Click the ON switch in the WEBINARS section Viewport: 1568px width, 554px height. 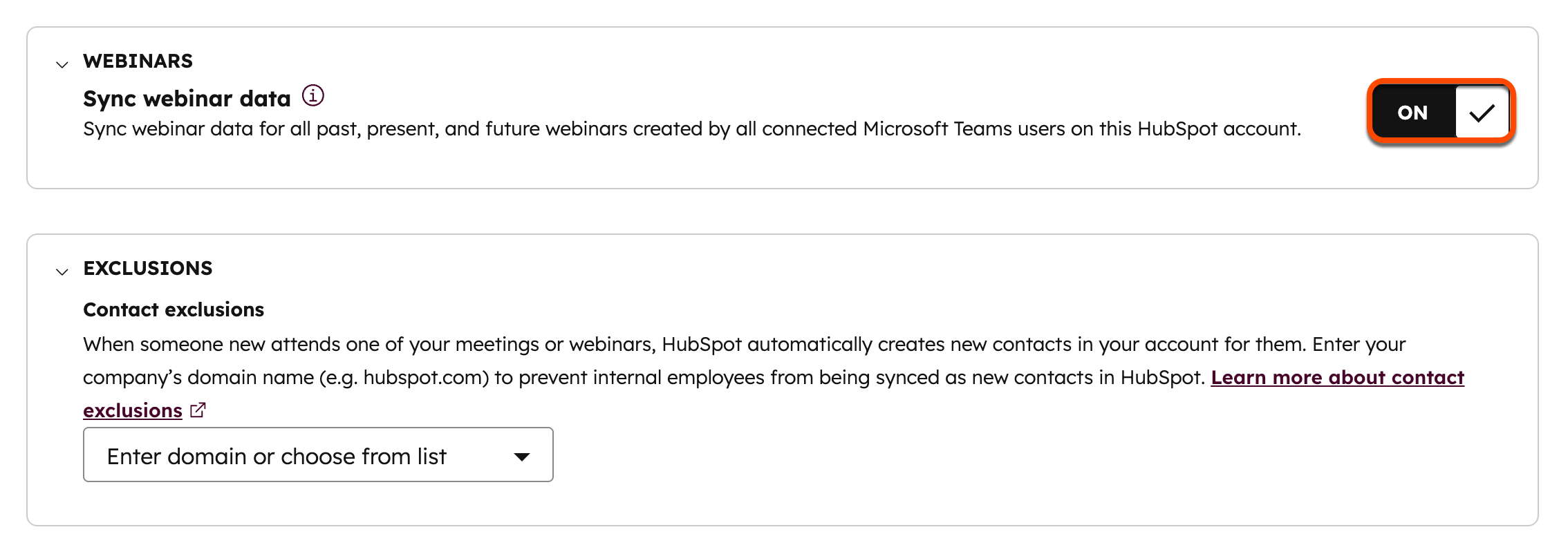point(1413,111)
